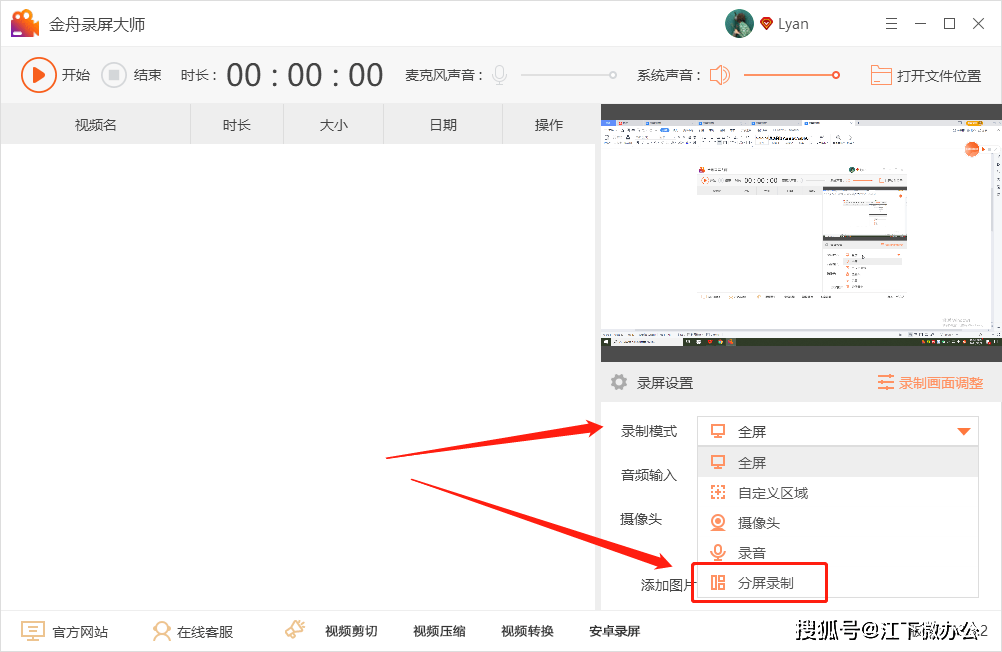1002x652 pixels.
Task: Click the recording settings gear icon
Action: 619,382
